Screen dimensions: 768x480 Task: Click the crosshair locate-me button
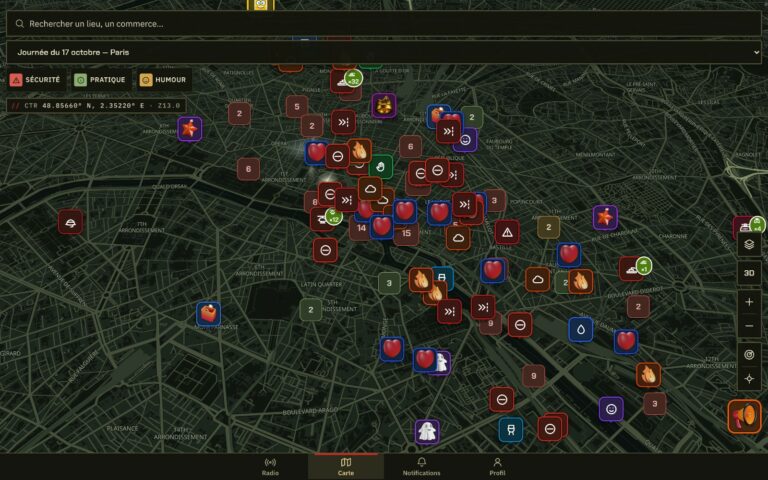point(749,379)
